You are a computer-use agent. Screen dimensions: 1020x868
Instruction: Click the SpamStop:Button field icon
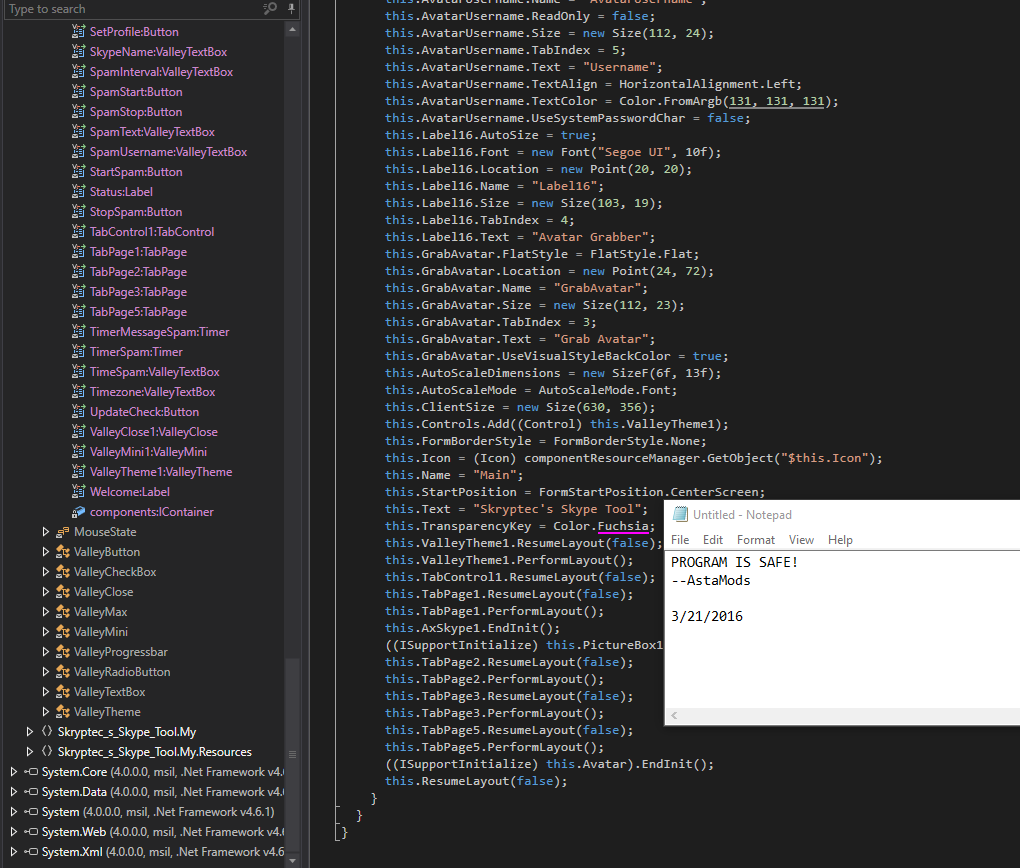click(x=79, y=111)
